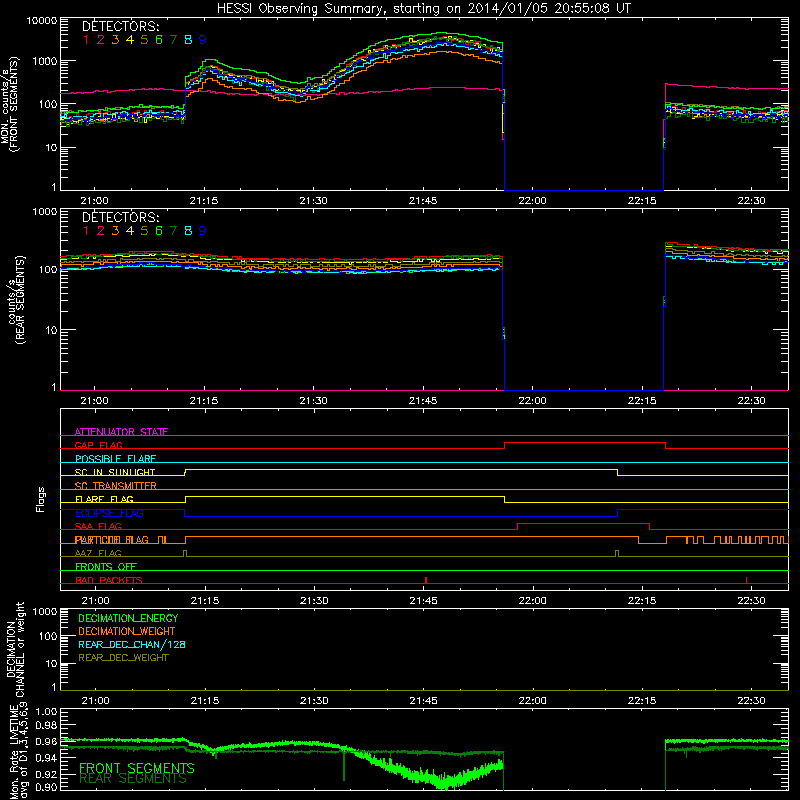Pick detector 1 legend number in rear plot
800x800 pixels.
pyautogui.click(x=86, y=231)
